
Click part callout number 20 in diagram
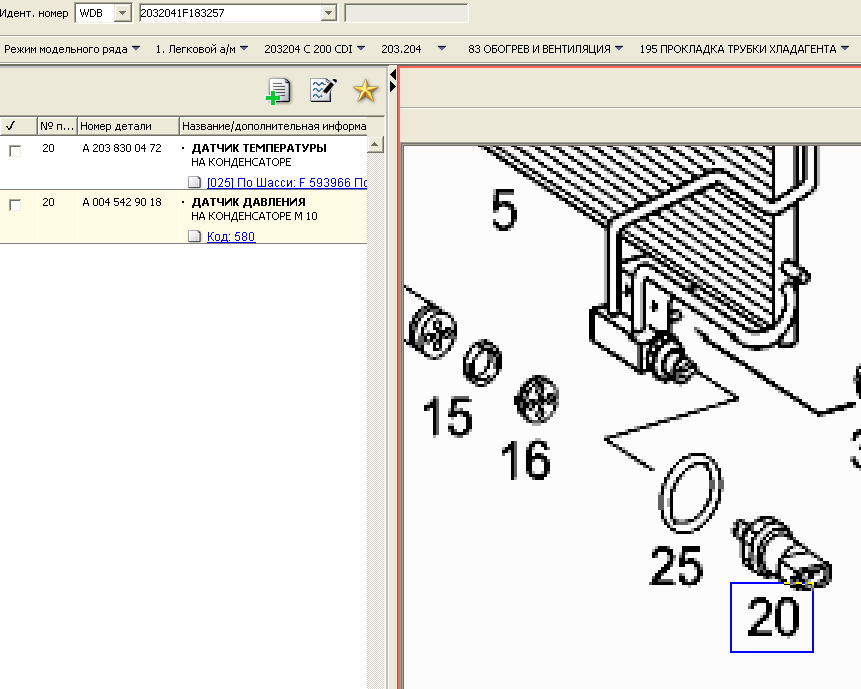pyautogui.click(x=772, y=618)
